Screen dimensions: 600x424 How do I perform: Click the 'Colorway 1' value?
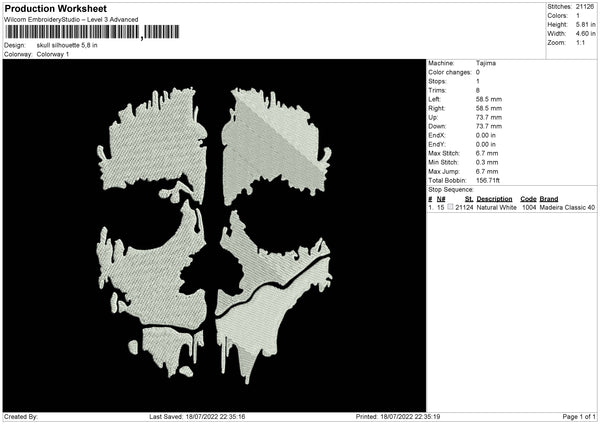pyautogui.click(x=53, y=54)
